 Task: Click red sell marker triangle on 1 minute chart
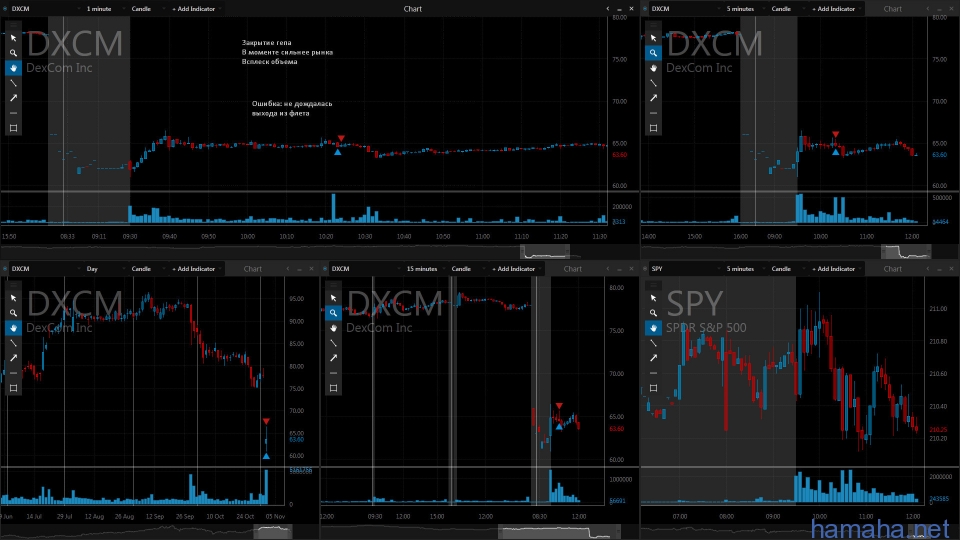point(341,138)
